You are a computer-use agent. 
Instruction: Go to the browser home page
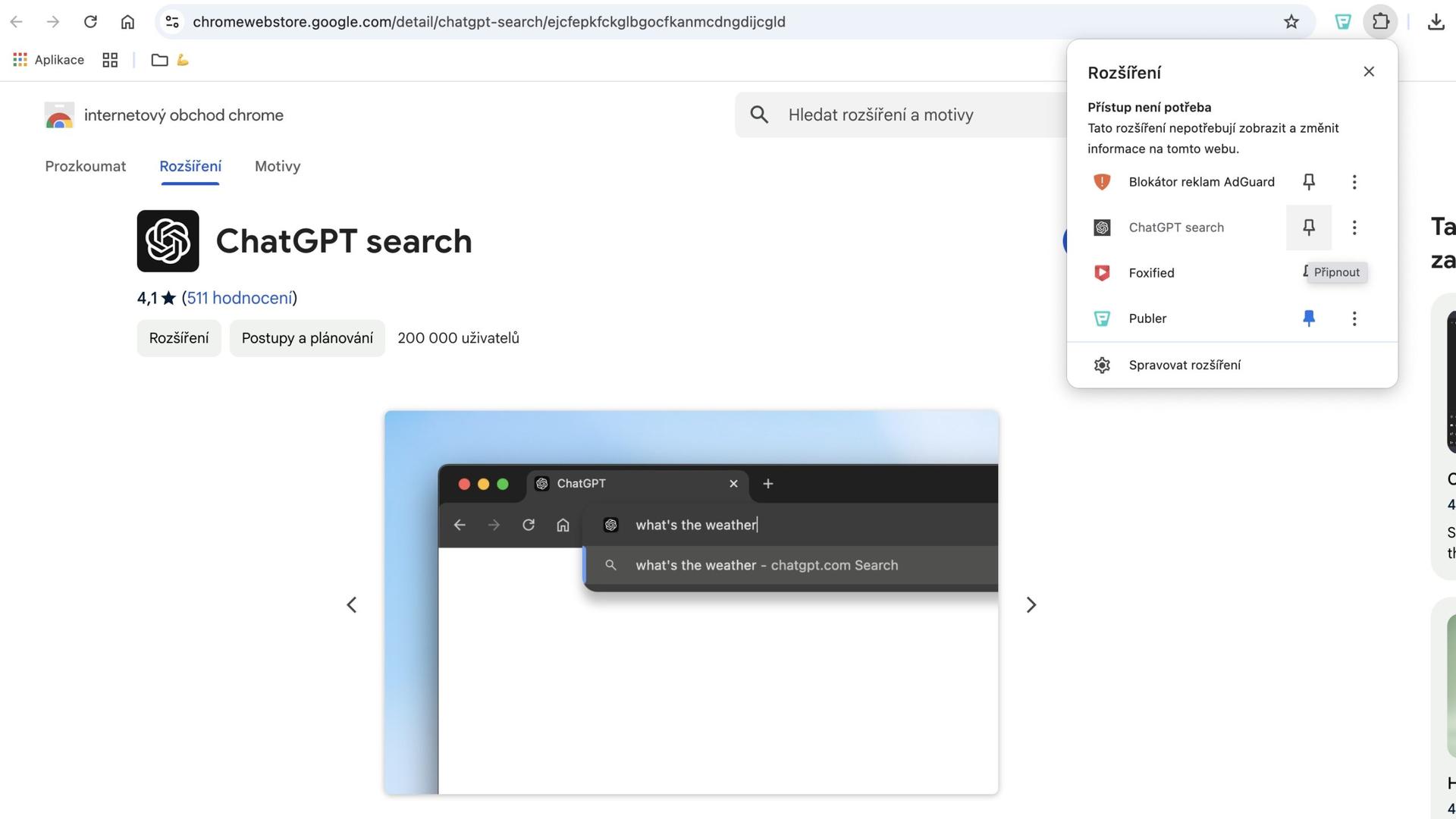127,22
